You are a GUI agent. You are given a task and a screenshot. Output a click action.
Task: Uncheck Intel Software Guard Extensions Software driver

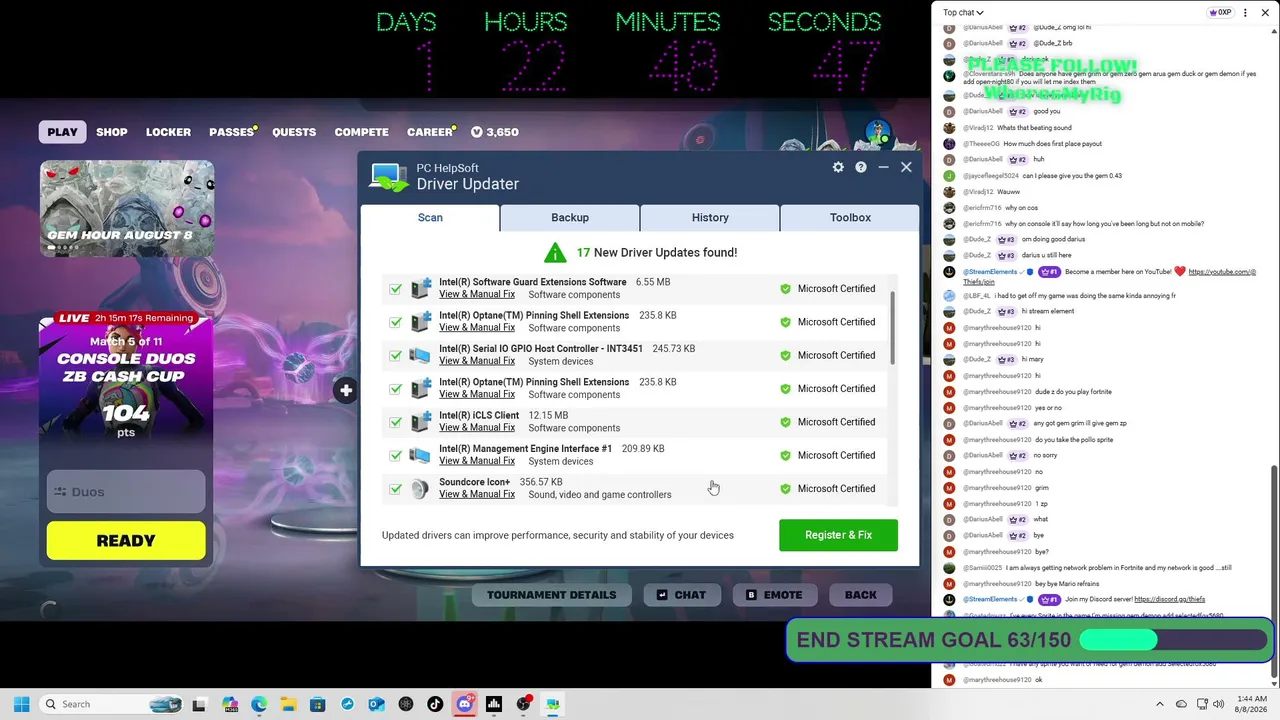click(396, 288)
